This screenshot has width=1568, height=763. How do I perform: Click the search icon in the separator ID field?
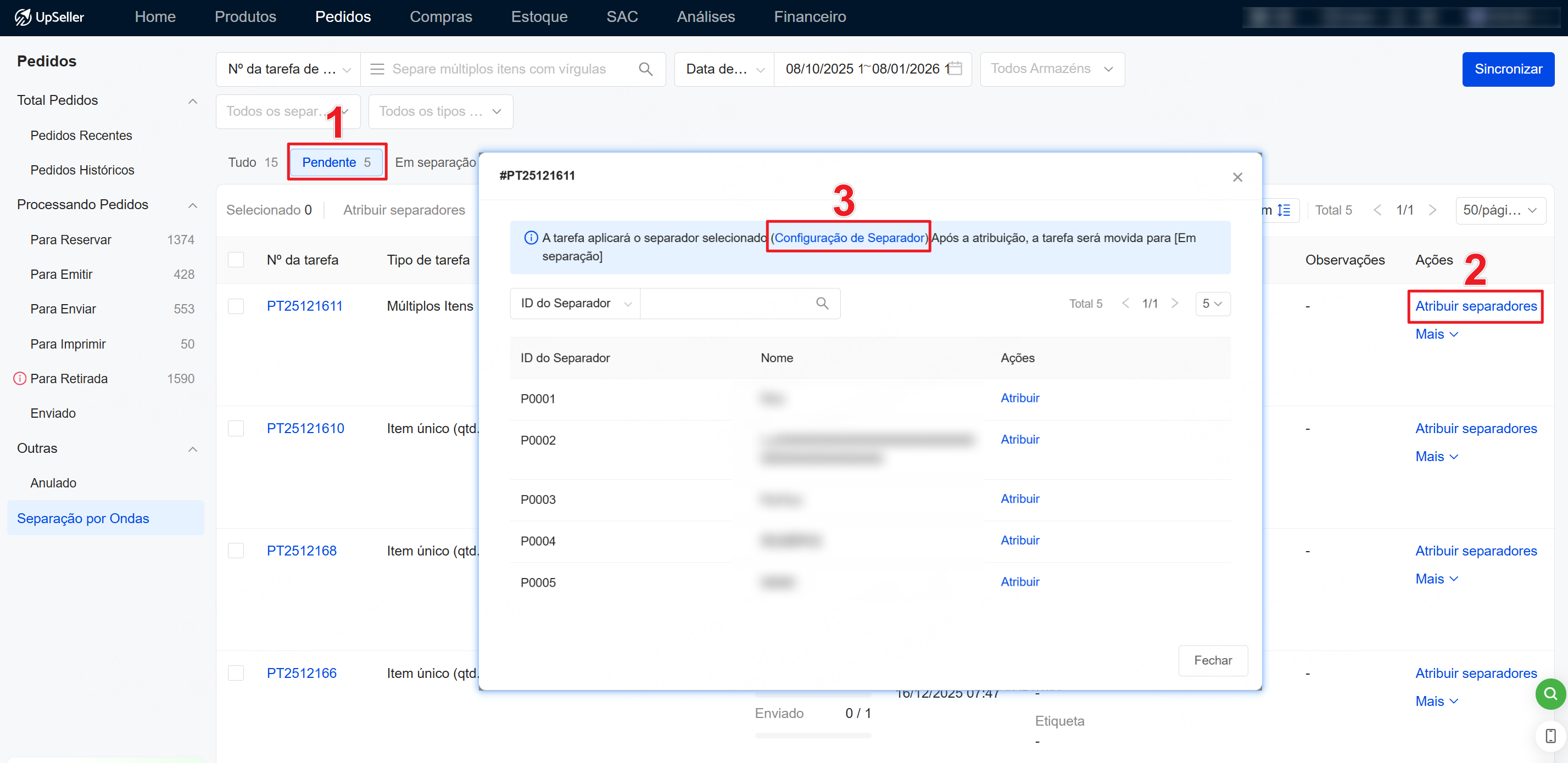[822, 304]
